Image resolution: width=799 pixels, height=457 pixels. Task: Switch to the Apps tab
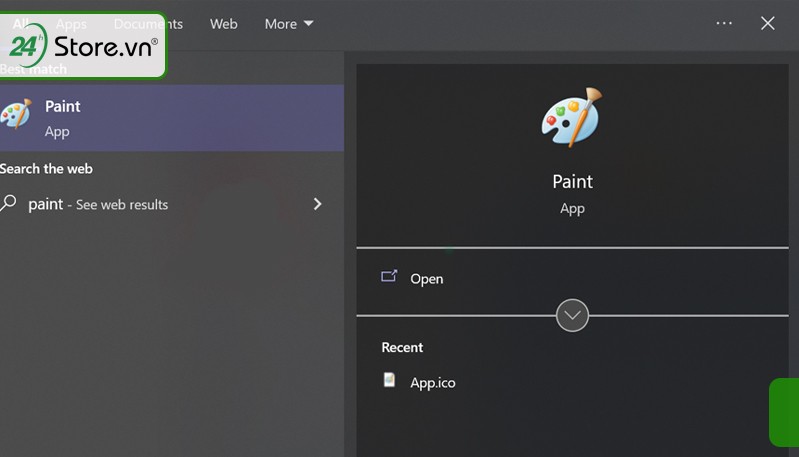click(71, 24)
